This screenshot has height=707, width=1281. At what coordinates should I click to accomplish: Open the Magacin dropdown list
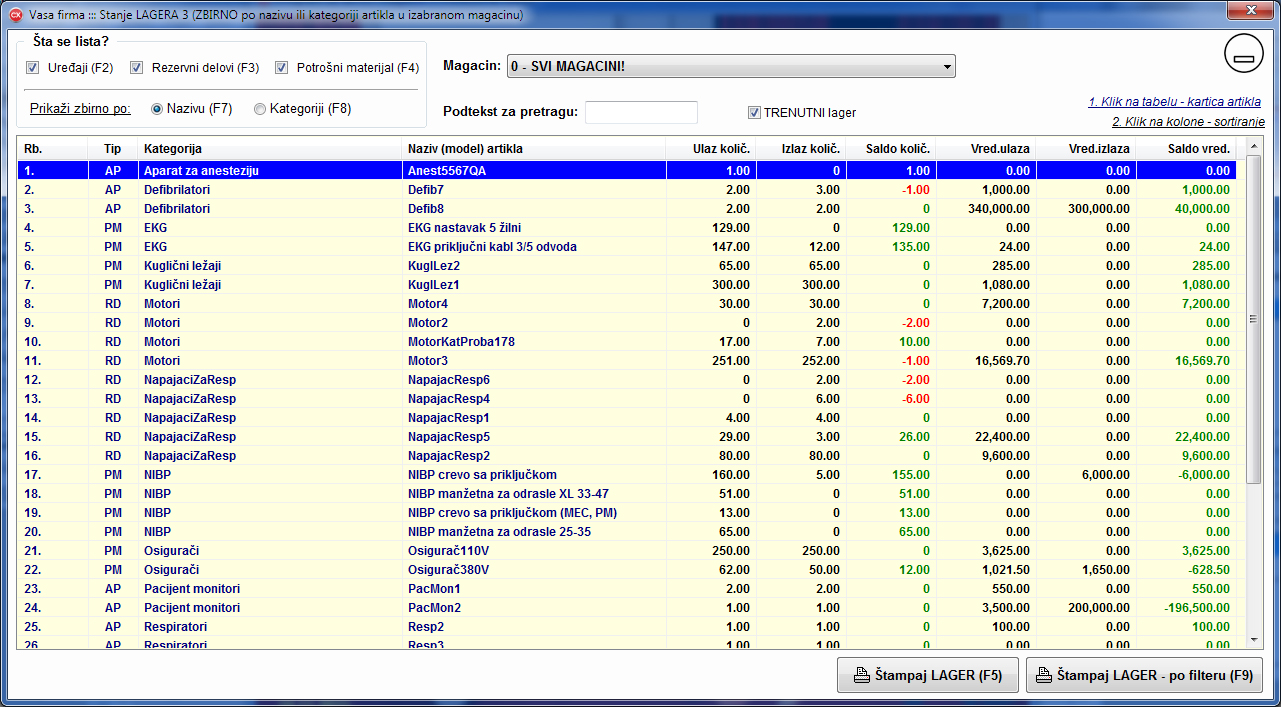click(731, 66)
